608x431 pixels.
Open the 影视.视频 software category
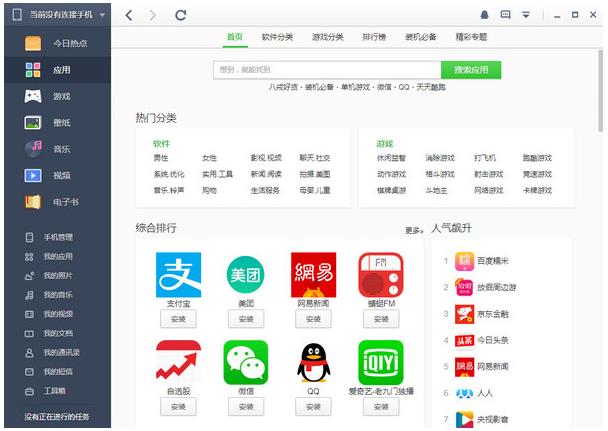266,158
